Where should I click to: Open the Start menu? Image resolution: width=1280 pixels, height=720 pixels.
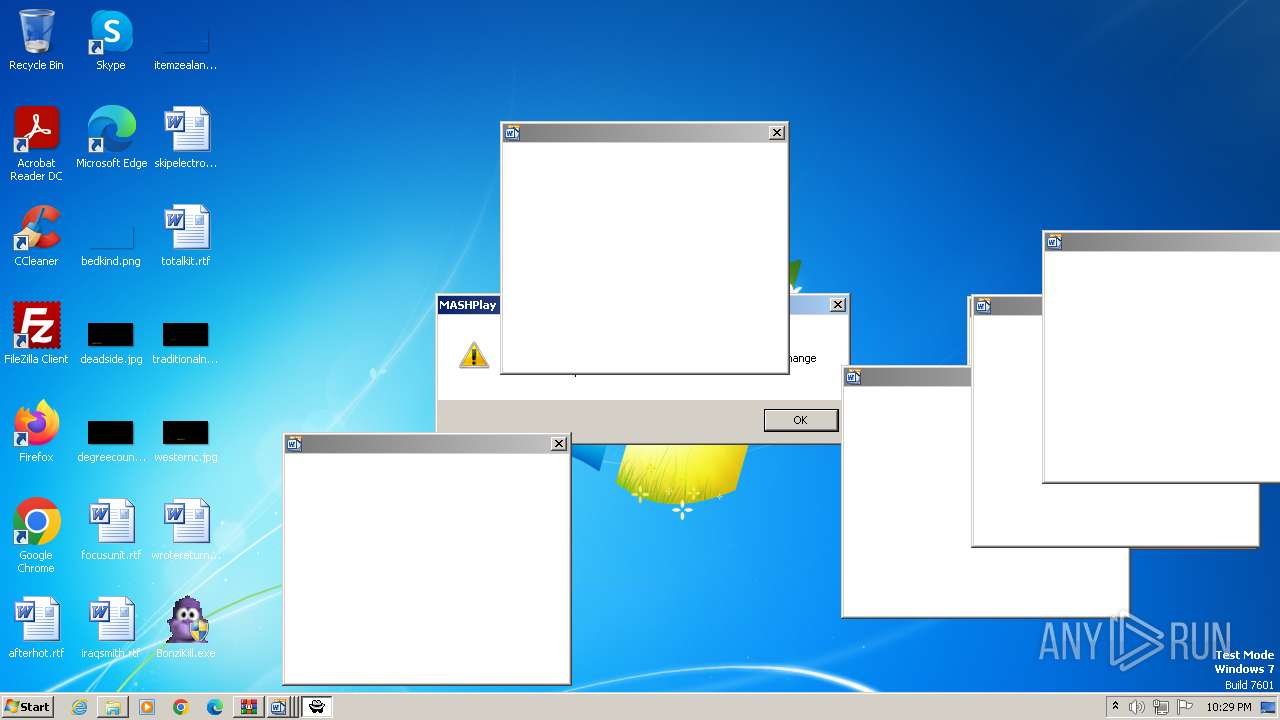[x=27, y=707]
